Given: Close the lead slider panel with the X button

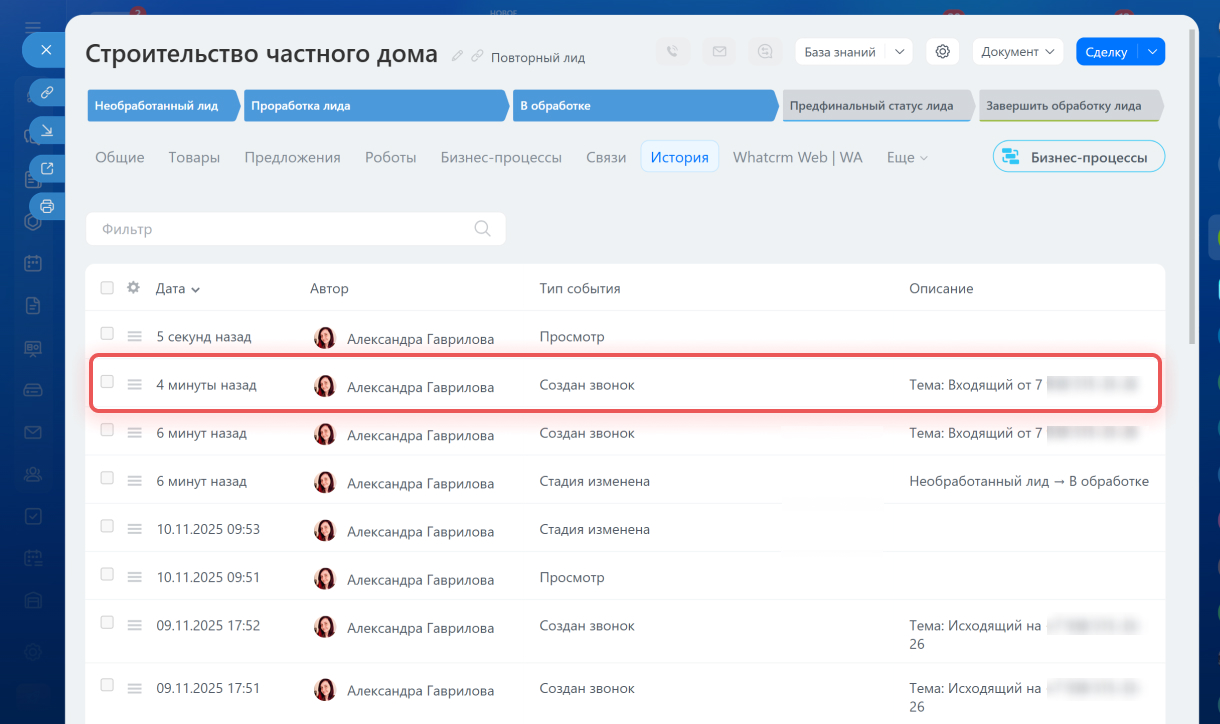Looking at the screenshot, I should click(45, 49).
